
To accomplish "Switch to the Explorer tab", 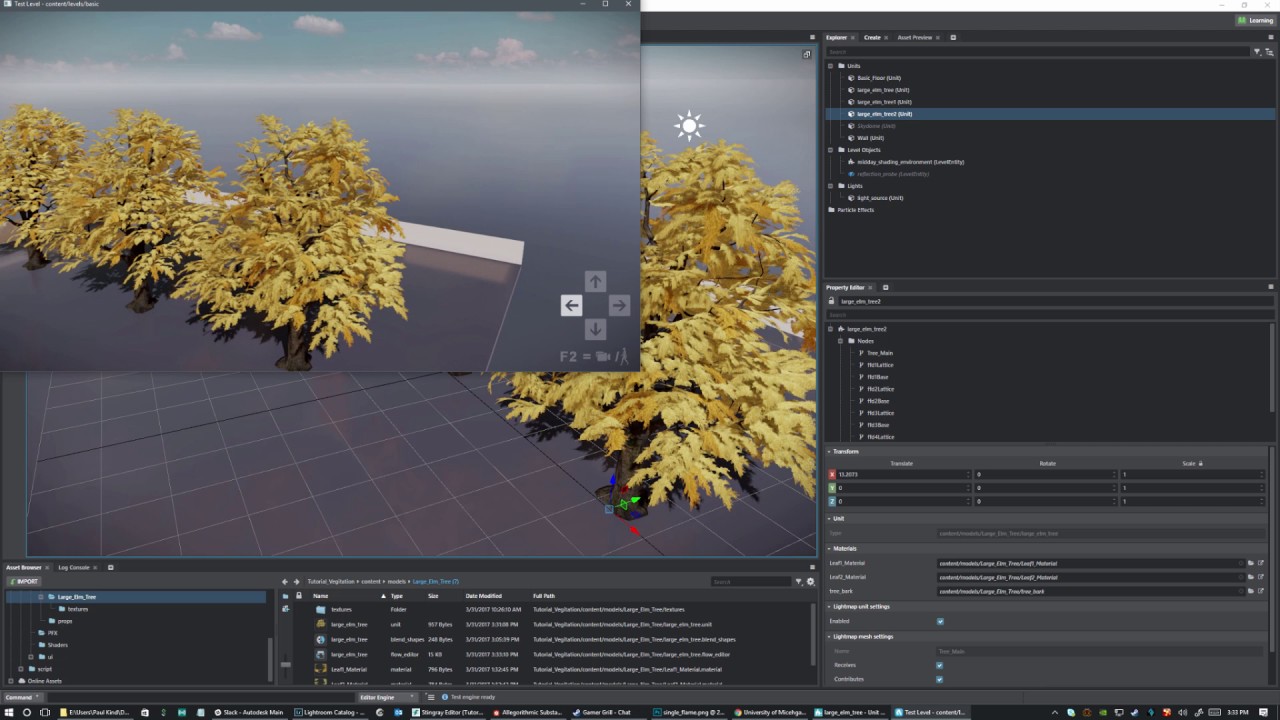I will tap(838, 37).
